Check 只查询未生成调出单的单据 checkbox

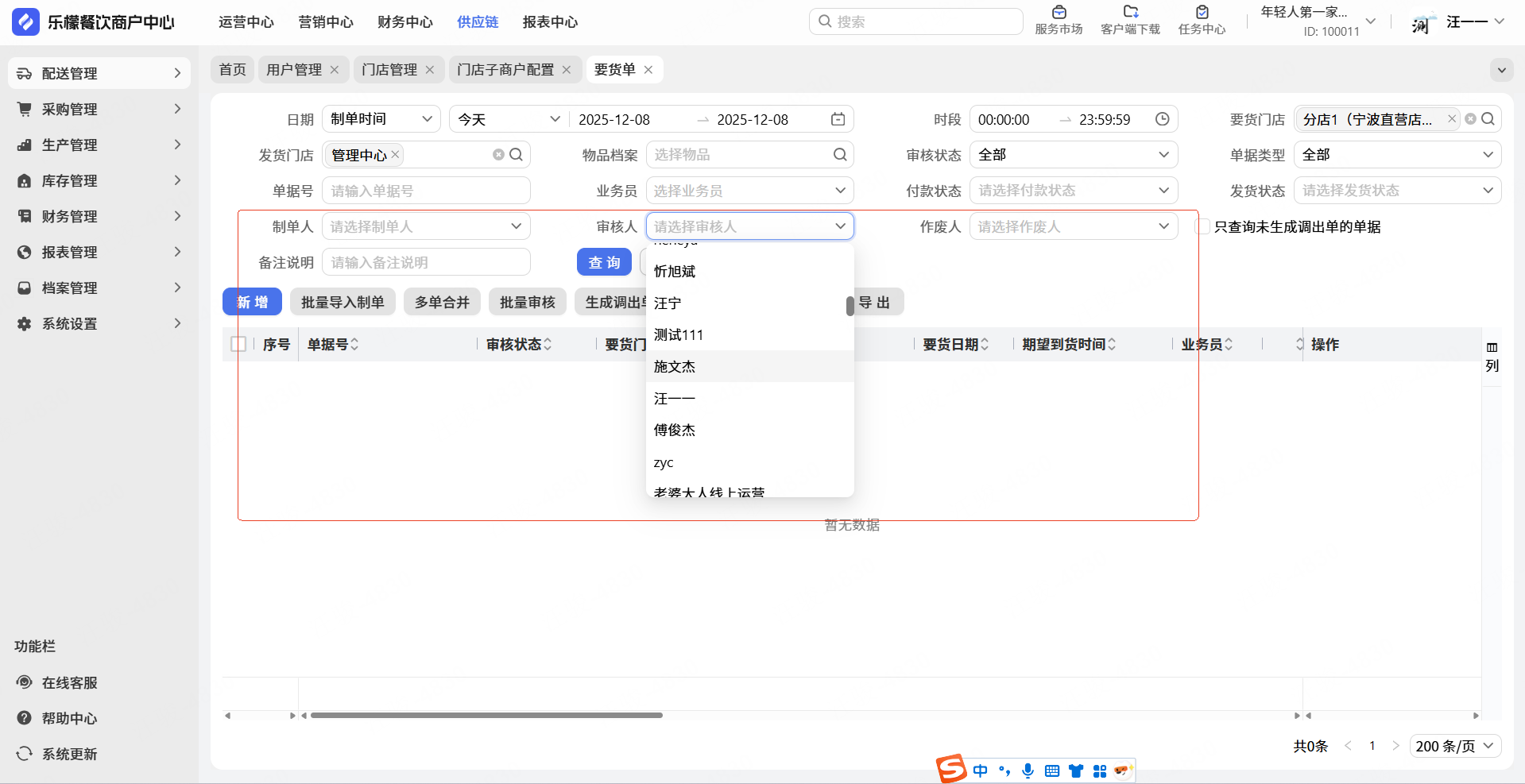(1203, 227)
